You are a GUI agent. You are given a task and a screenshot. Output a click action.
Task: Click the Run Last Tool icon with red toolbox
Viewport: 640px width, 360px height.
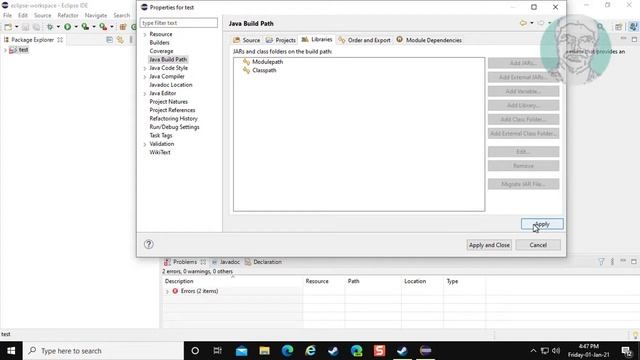coord(103,27)
